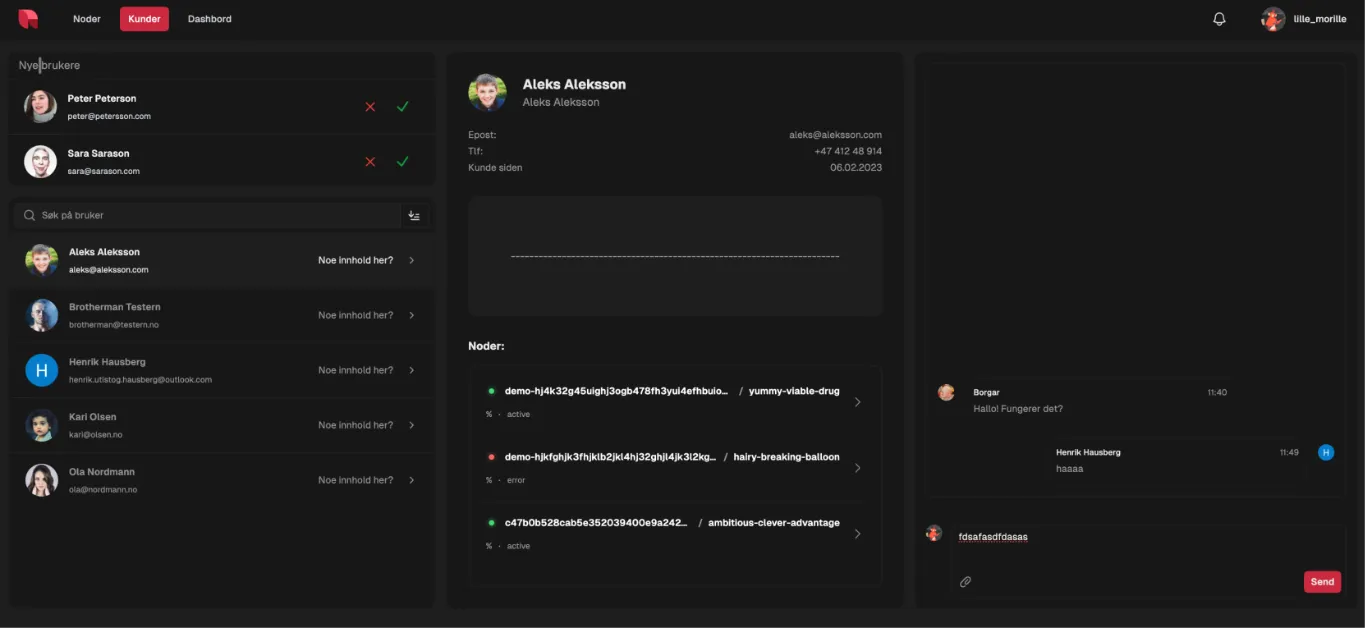Screen dimensions: 1365x628
Task: Click 'Noe innhold her?' on Aleks Aleksson row
Action: pyautogui.click(x=356, y=260)
